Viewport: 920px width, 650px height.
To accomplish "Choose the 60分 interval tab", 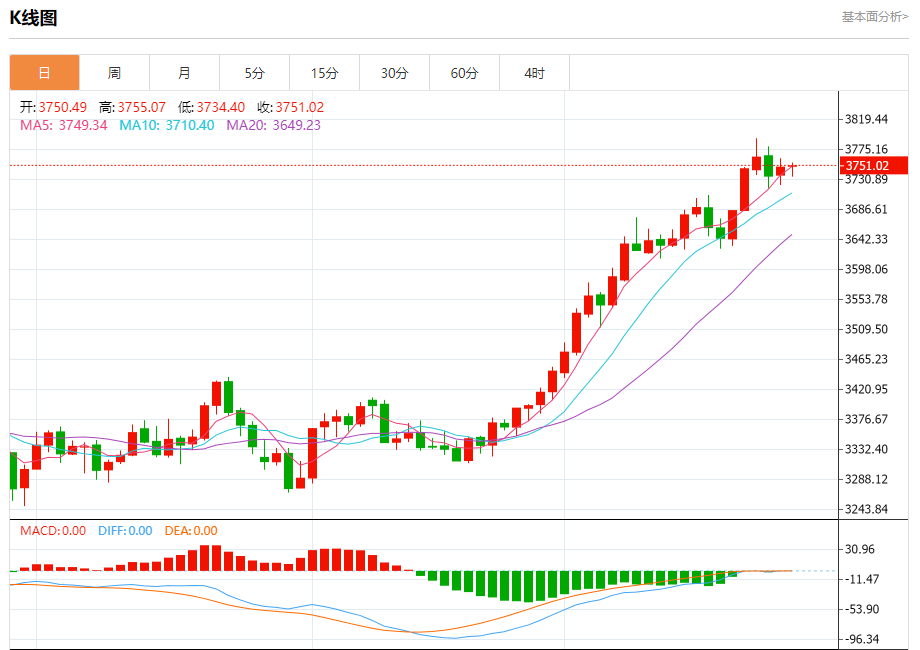I will (464, 73).
